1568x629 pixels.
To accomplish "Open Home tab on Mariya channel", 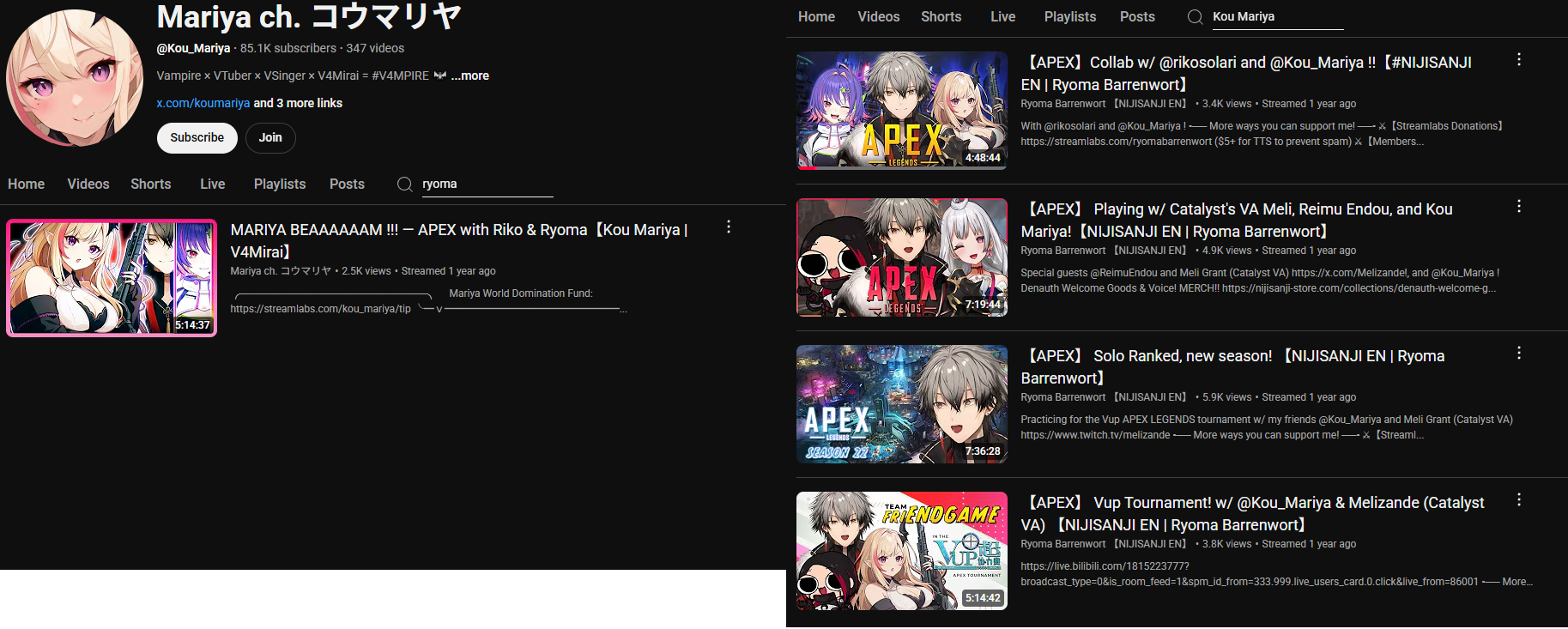I will point(27,184).
